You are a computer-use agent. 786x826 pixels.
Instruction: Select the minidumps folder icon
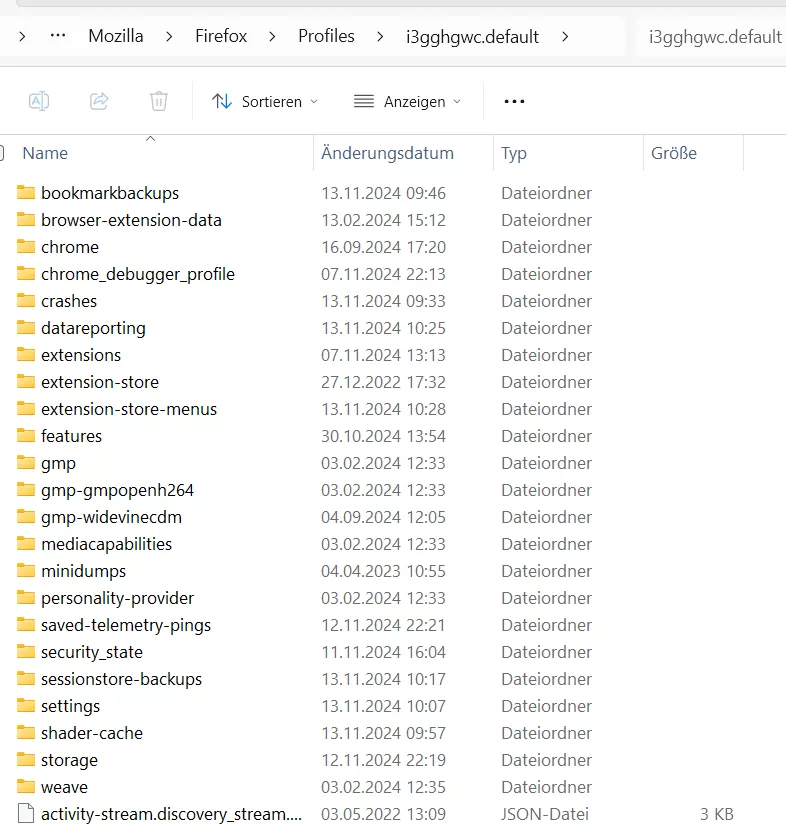click(26, 570)
